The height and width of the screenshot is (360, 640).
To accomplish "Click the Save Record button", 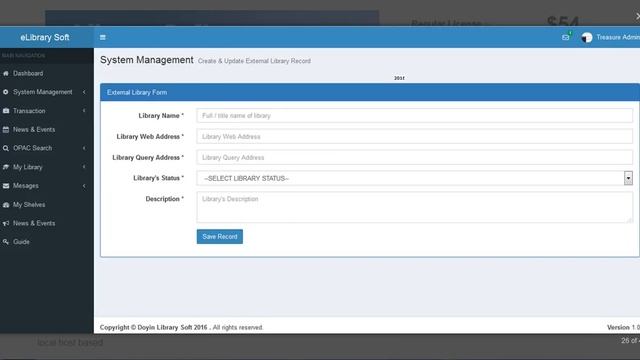I will tap(220, 237).
